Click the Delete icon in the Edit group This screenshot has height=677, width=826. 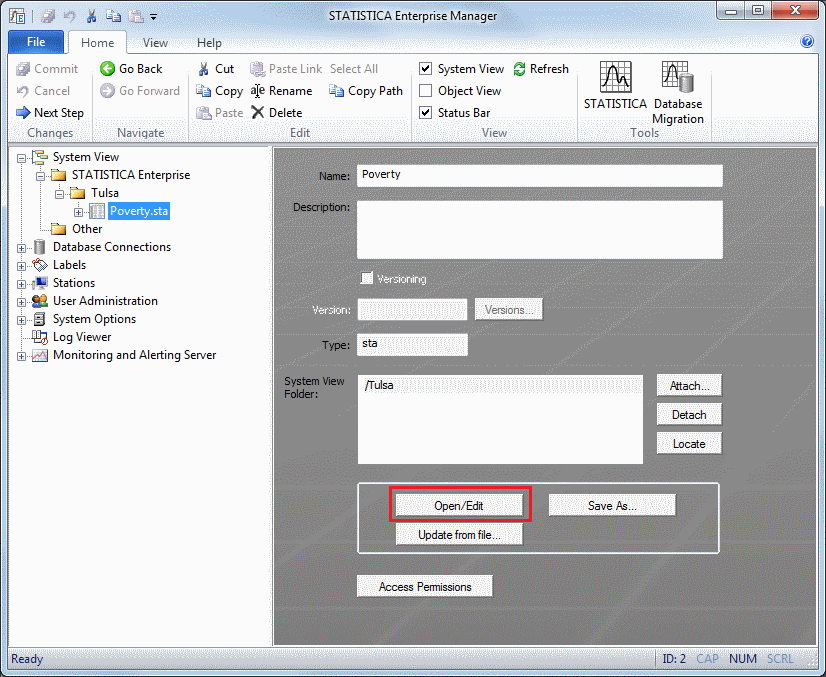click(258, 113)
